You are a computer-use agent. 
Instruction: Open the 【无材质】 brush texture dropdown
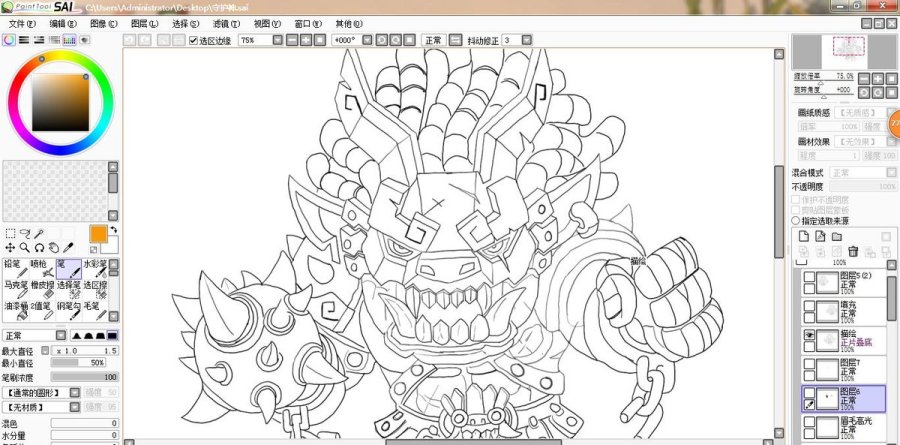(x=75, y=407)
